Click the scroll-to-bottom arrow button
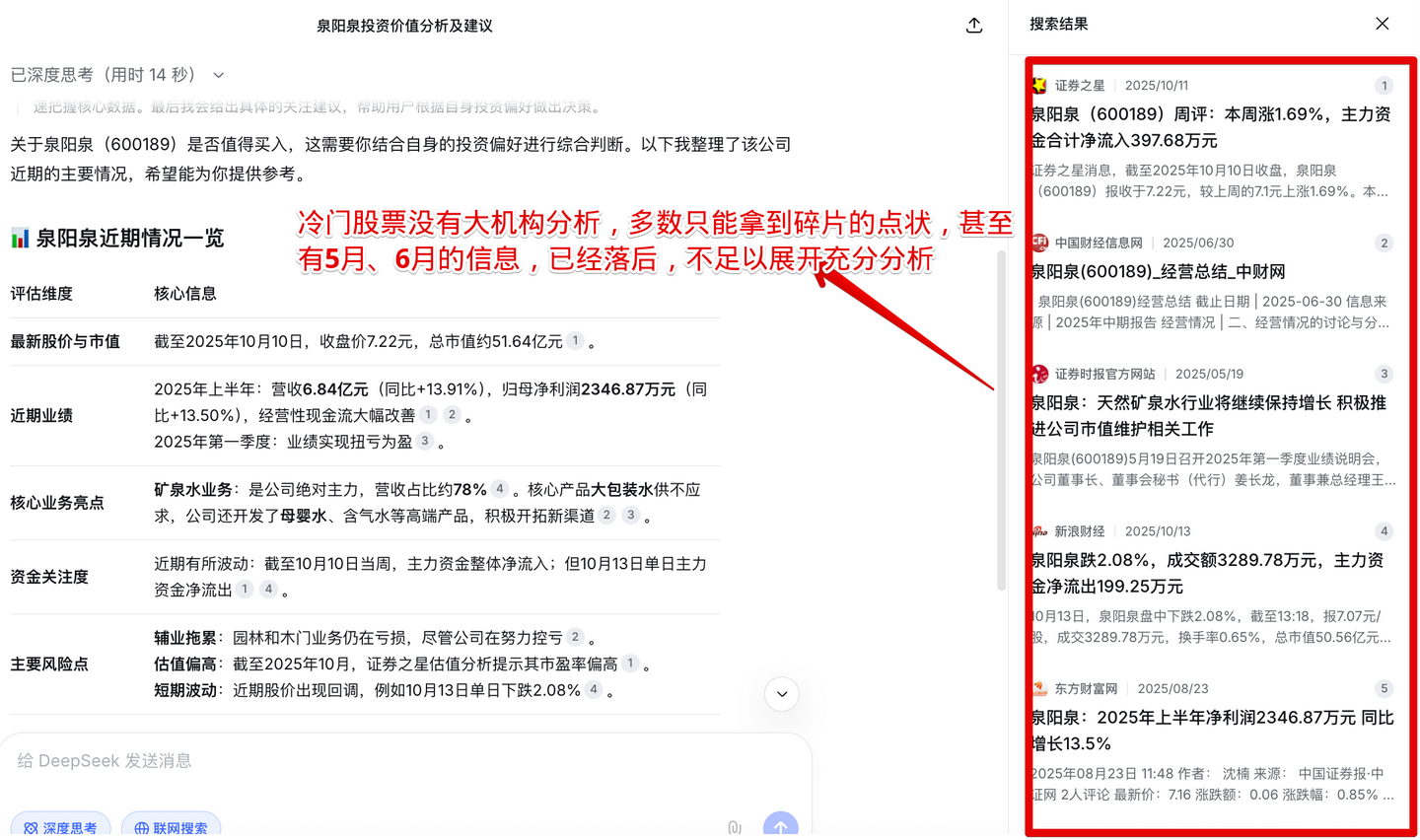The height and width of the screenshot is (840, 1420). click(x=781, y=694)
